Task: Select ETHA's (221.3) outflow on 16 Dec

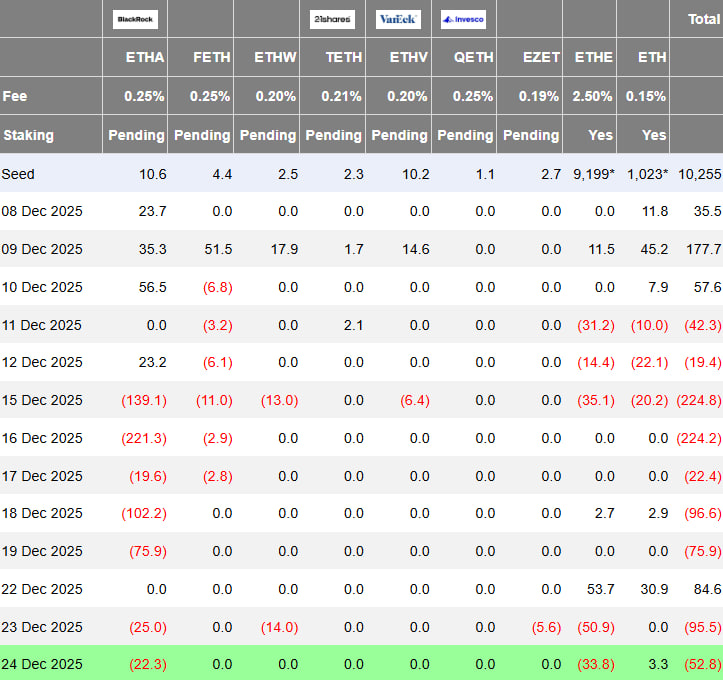Action: click(144, 438)
